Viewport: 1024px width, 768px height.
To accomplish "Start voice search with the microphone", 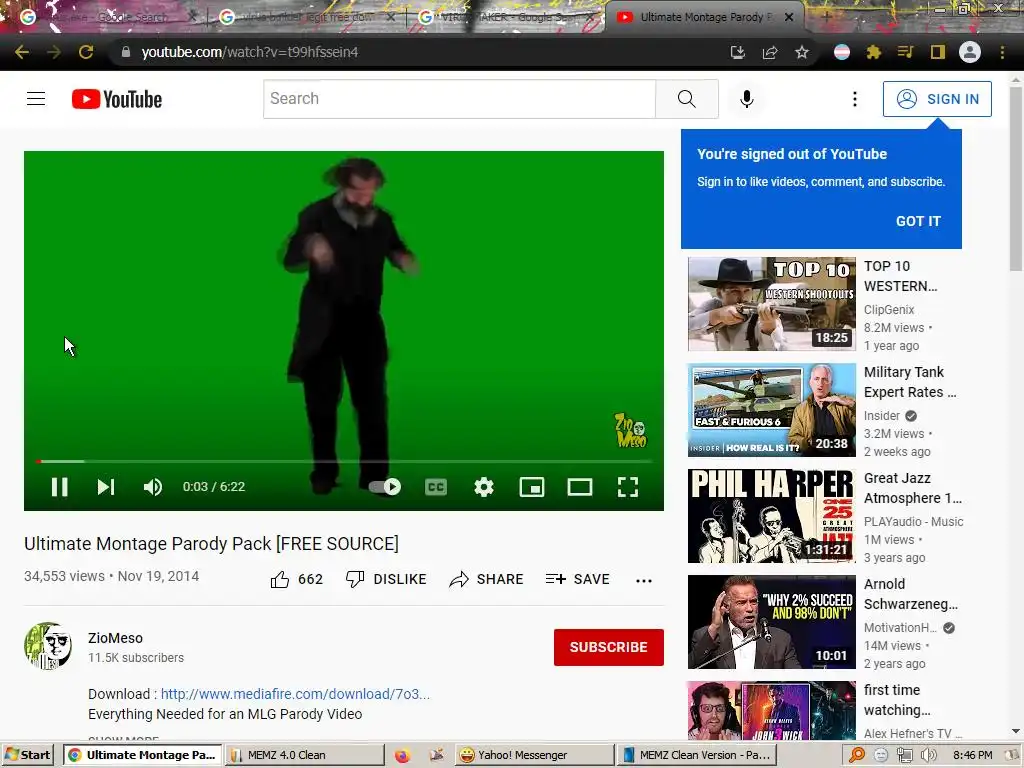I will 746,99.
